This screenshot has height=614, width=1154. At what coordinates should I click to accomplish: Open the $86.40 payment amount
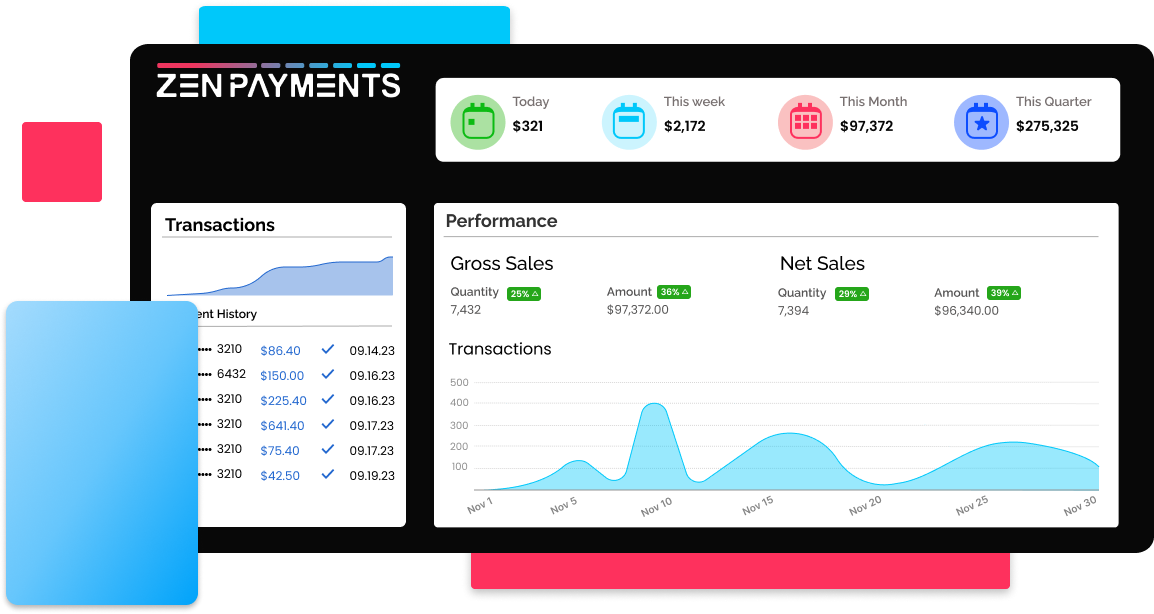tap(280, 350)
